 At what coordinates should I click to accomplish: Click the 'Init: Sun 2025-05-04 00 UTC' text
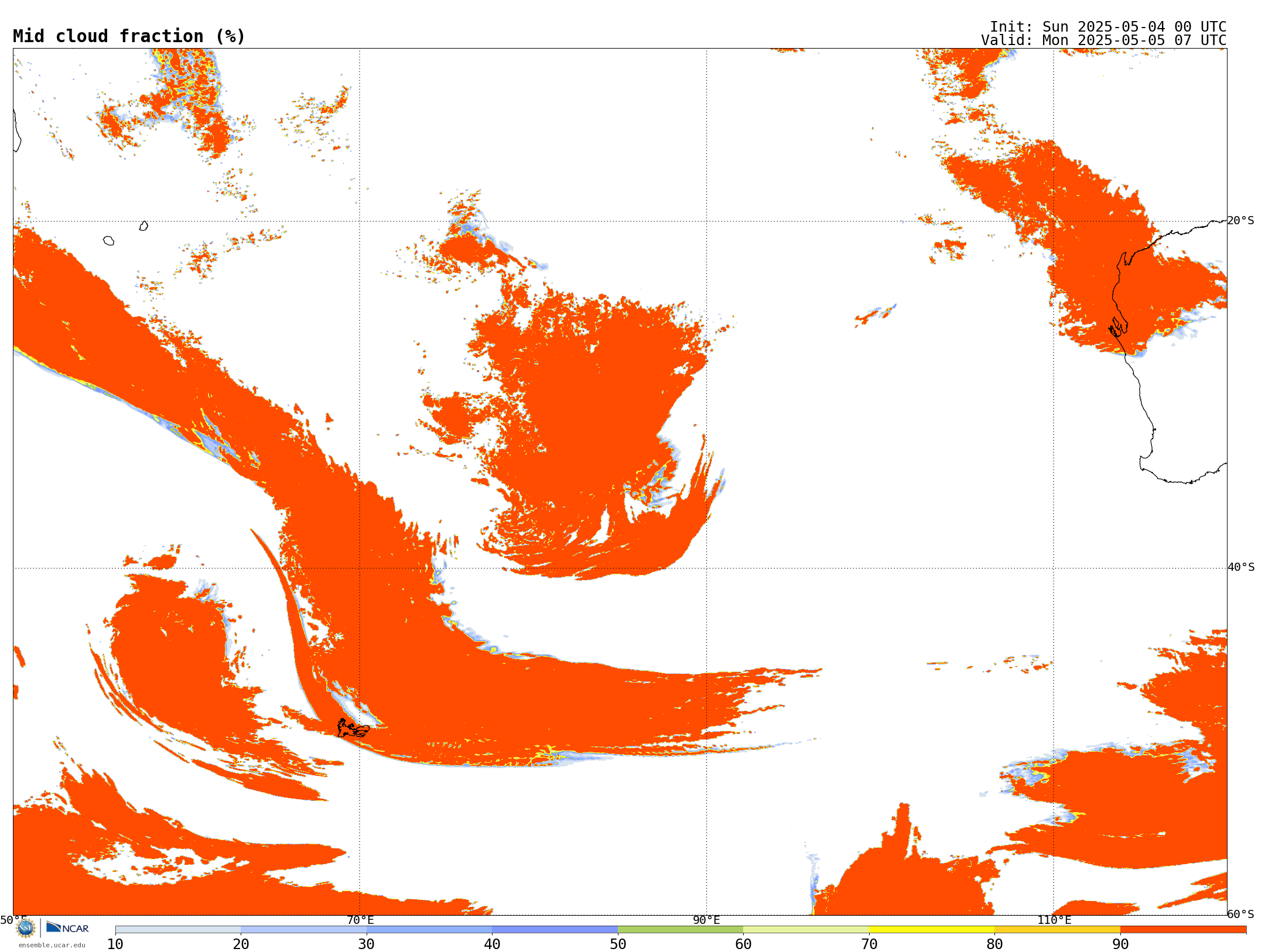(x=1108, y=27)
